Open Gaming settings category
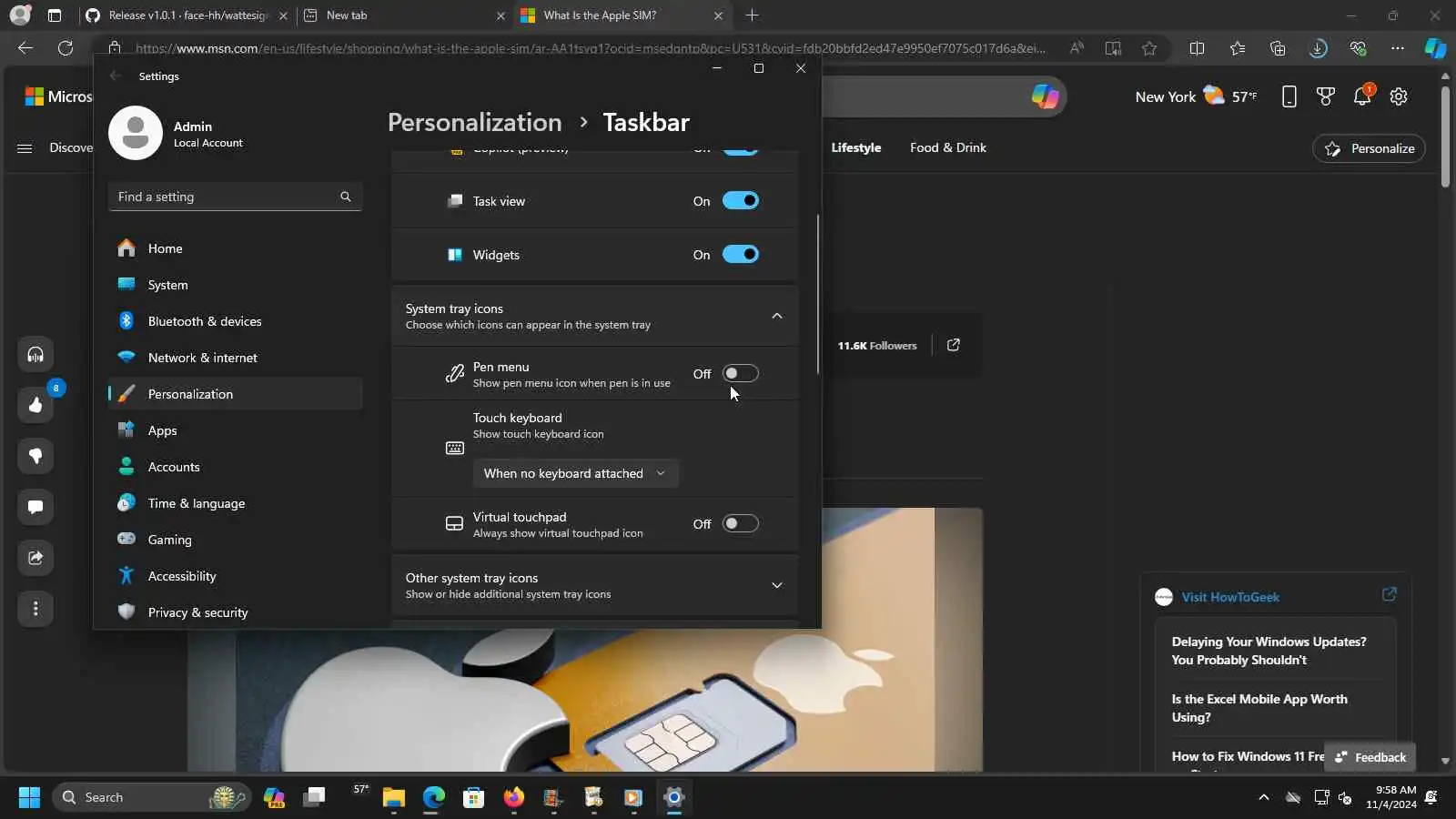This screenshot has width=1456, height=819. [x=235, y=540]
